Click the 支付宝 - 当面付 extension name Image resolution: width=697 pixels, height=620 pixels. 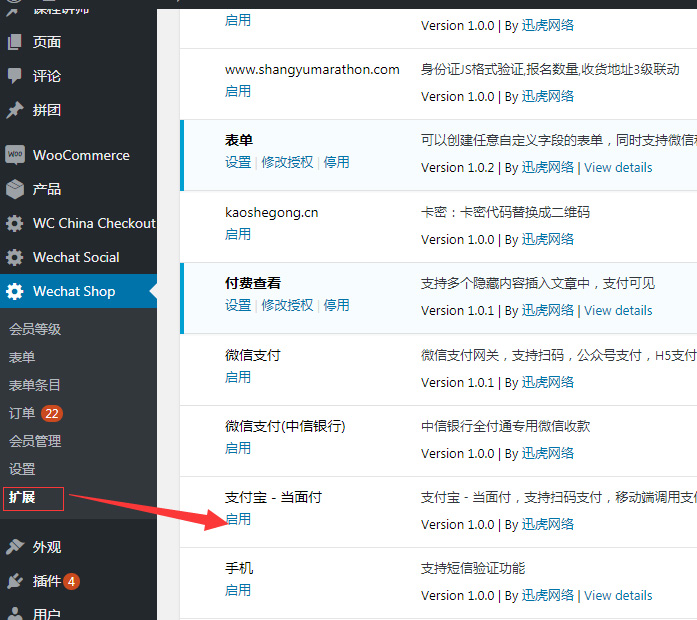[x=273, y=497]
